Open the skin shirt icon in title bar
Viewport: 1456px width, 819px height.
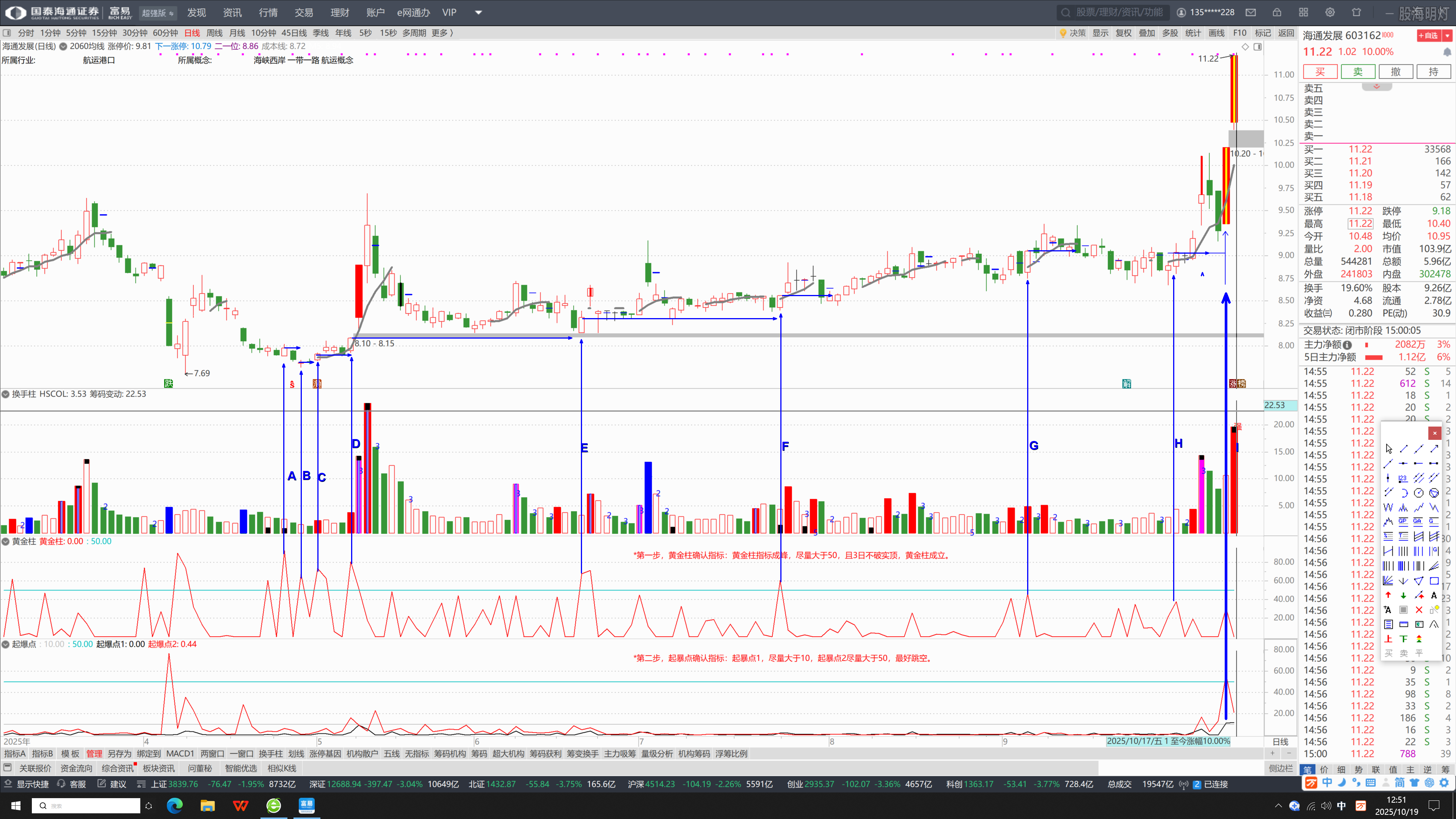[1357, 13]
